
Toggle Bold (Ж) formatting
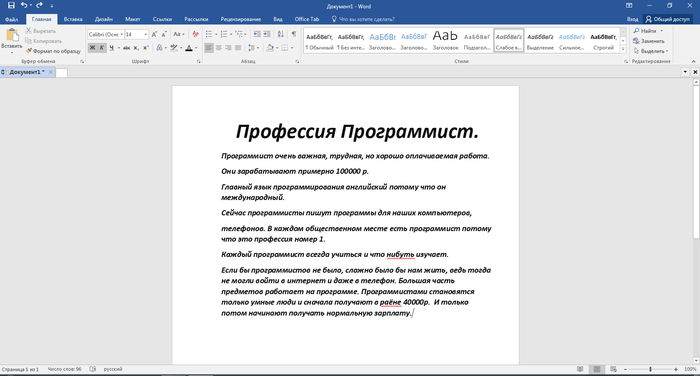pyautogui.click(x=92, y=48)
